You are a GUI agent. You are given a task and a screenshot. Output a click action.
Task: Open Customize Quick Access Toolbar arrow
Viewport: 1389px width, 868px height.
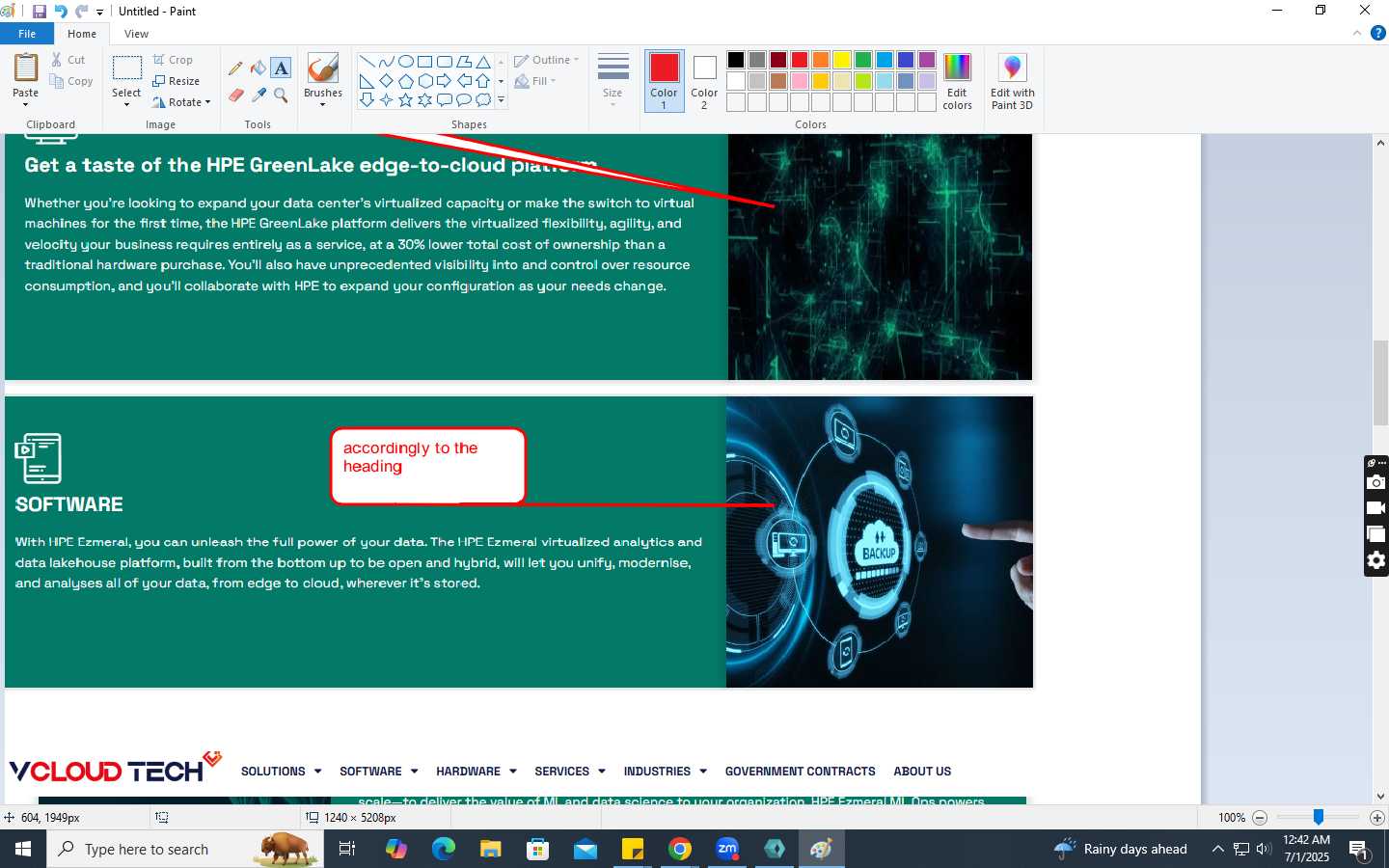99,13
